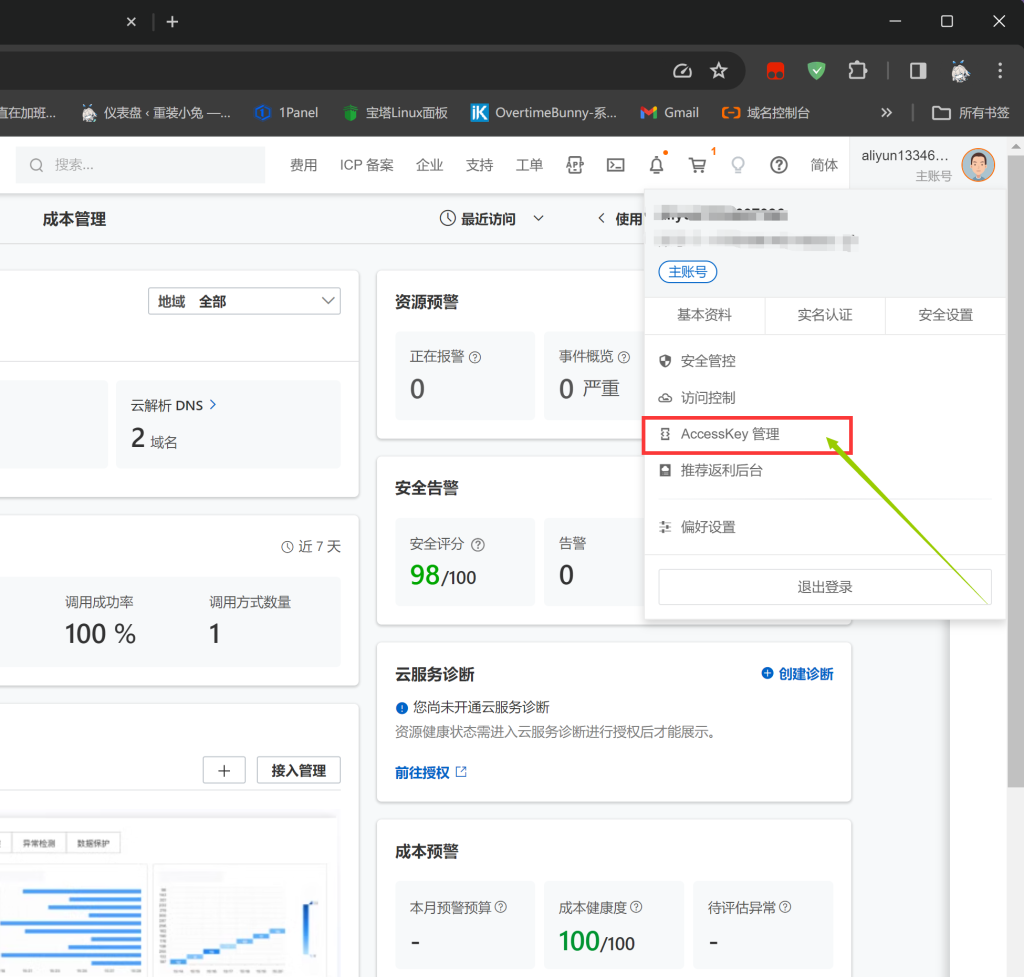Image resolution: width=1024 pixels, height=977 pixels.
Task: Open the 支持 menu
Action: (x=479, y=165)
